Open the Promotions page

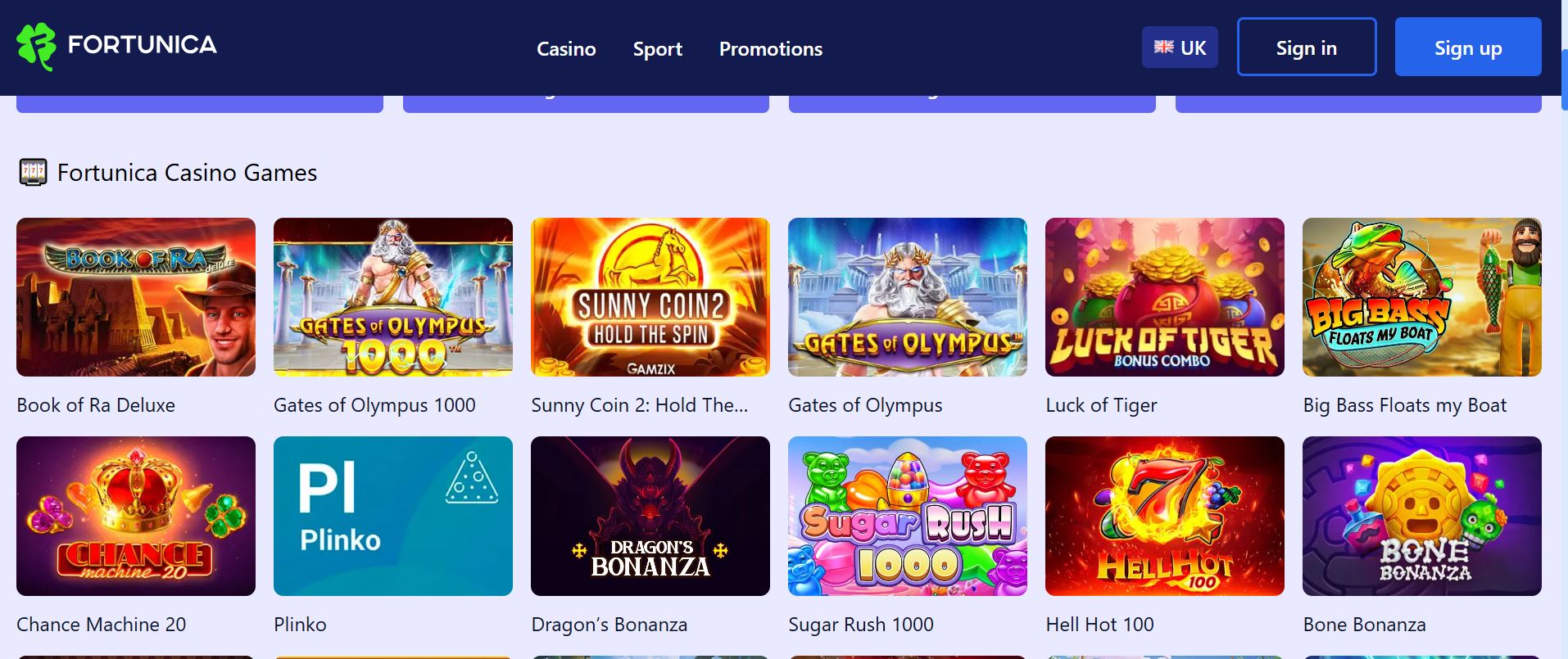pos(769,49)
